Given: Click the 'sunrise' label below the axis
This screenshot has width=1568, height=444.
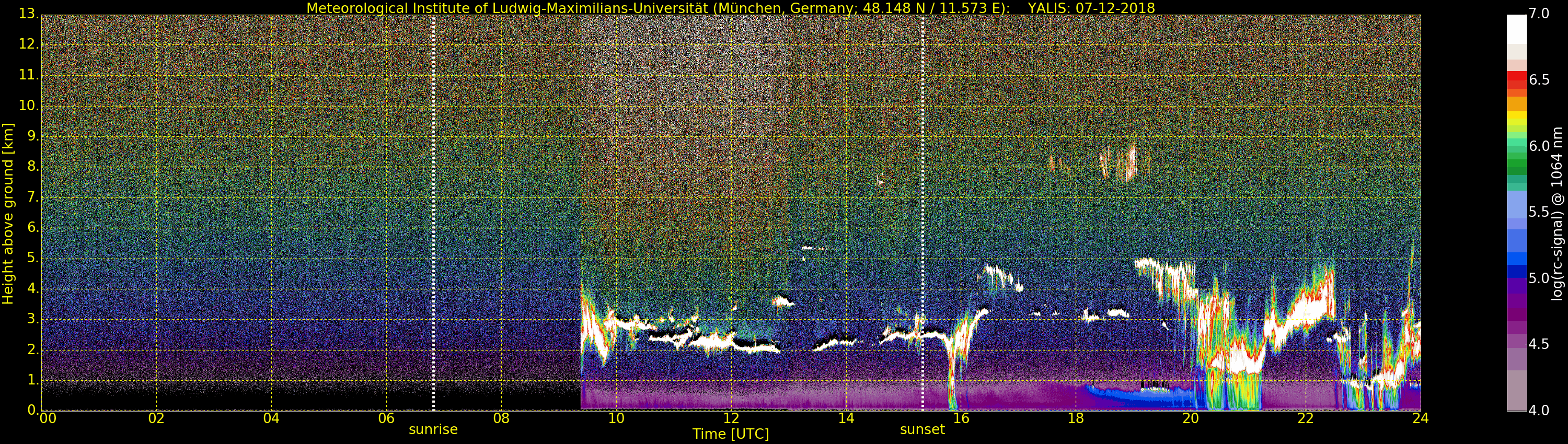Looking at the screenshot, I should point(433,429).
